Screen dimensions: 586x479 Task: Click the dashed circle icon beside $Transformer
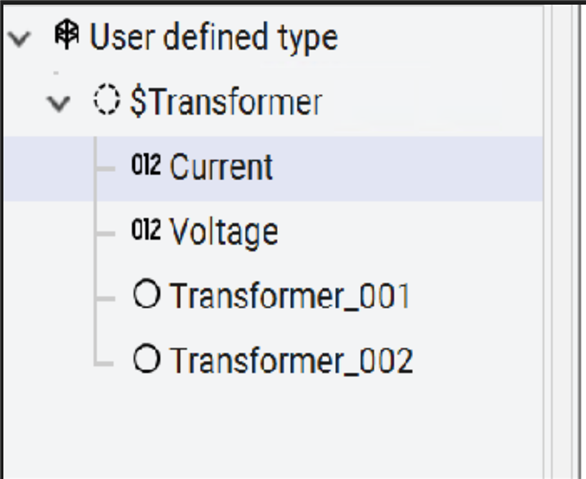(x=107, y=100)
